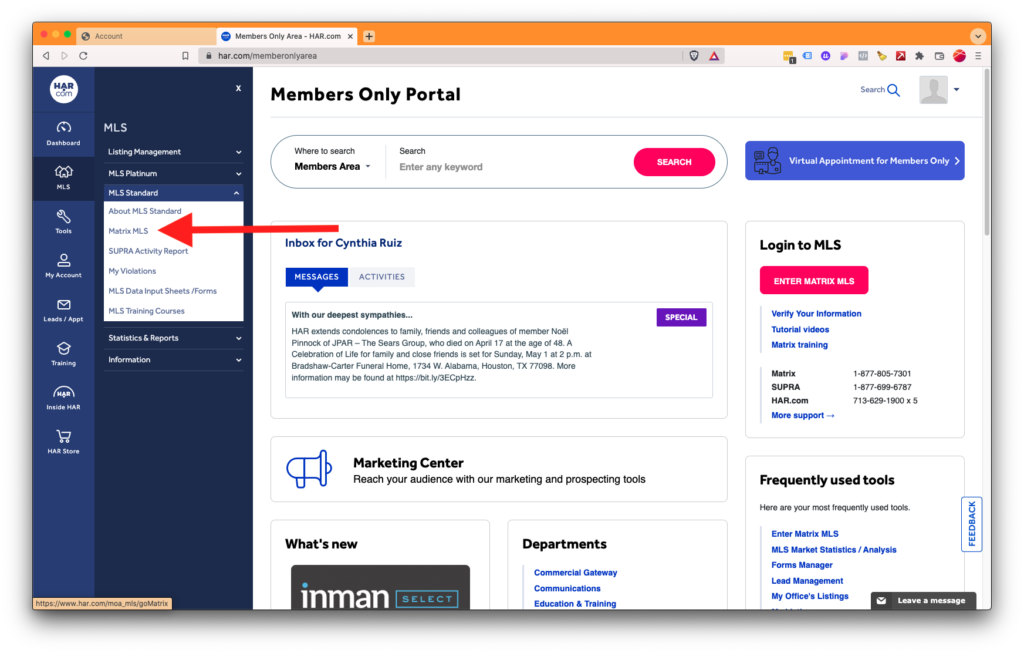The image size is (1024, 653).
Task: Reload the page with refresh icon
Action: tap(83, 56)
